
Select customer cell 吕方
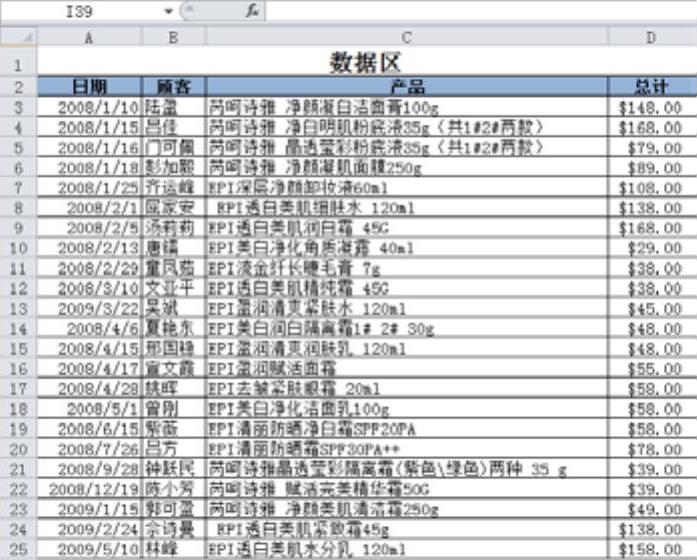[173, 449]
